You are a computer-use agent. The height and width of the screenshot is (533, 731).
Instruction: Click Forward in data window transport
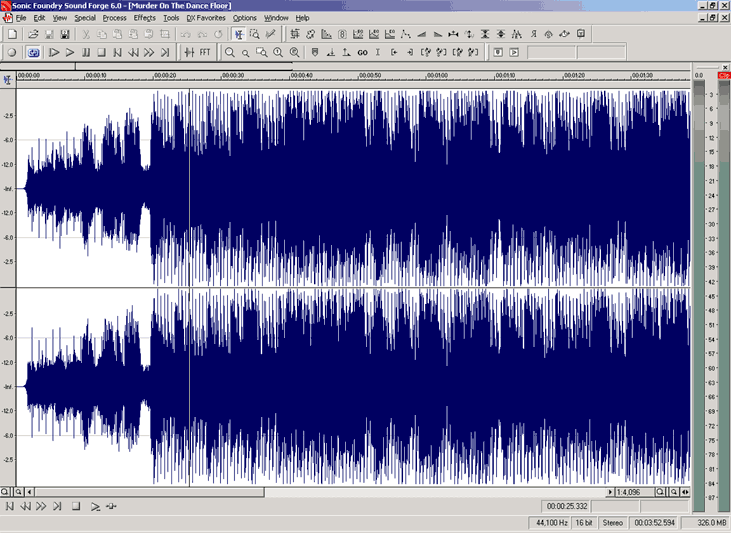(x=41, y=506)
